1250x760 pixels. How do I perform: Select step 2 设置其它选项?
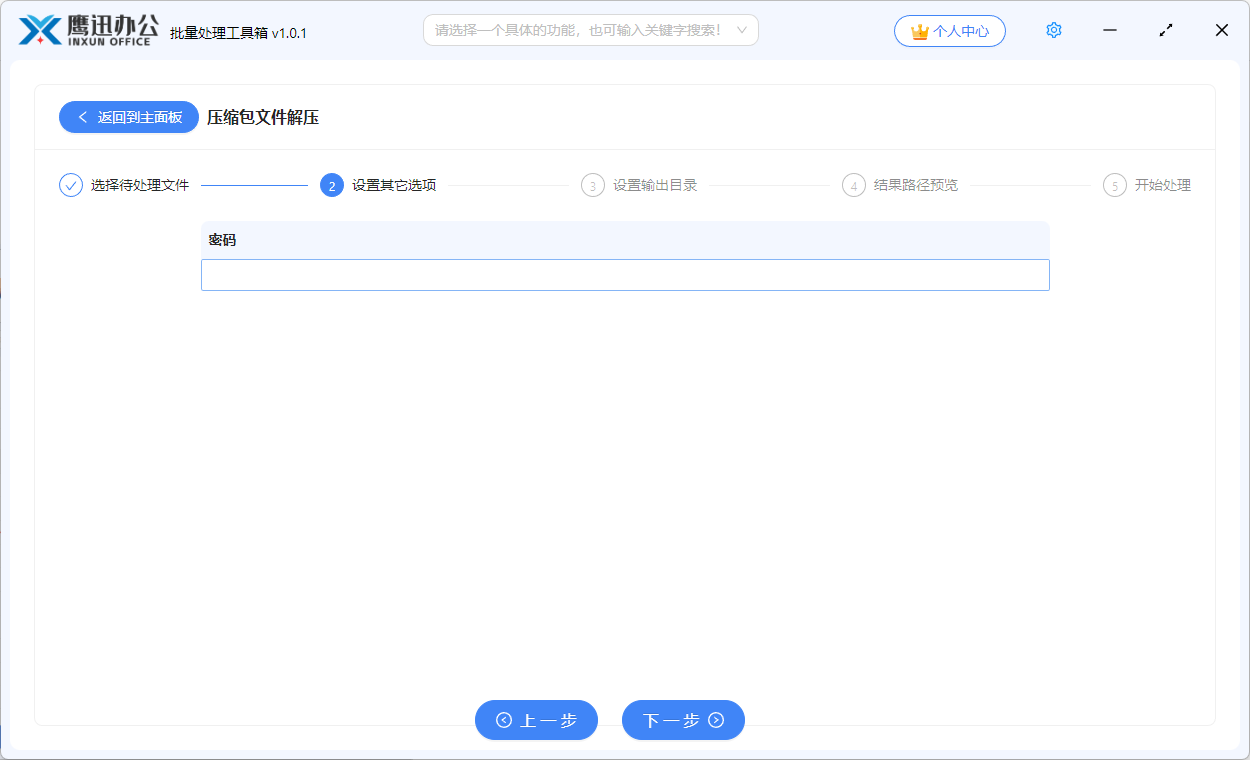point(378,185)
